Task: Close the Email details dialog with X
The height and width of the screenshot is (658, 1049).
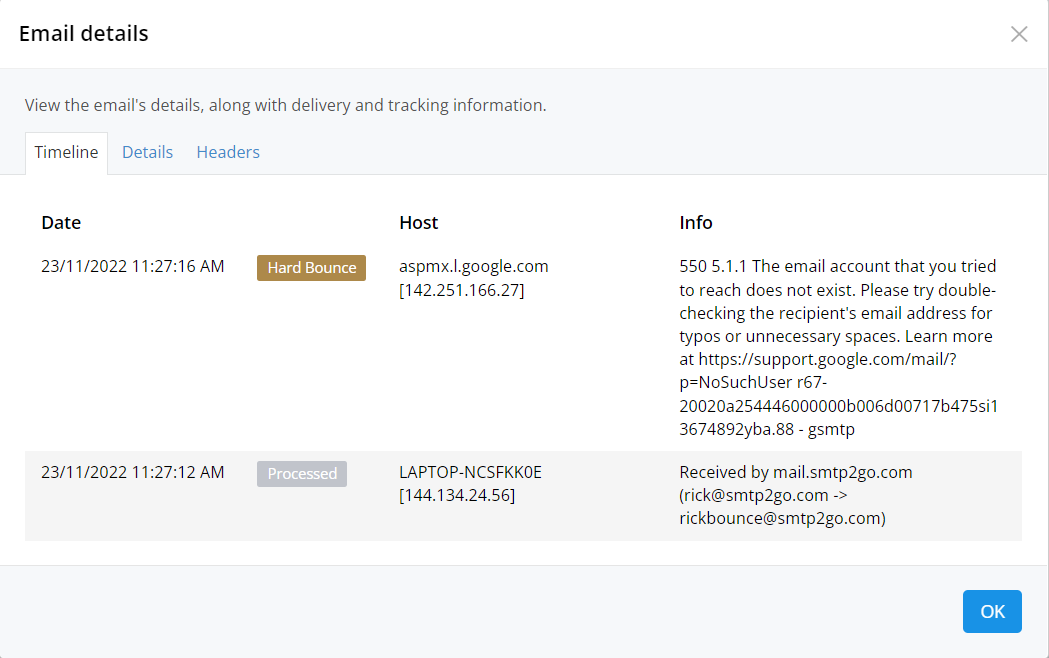Action: 1019,34
